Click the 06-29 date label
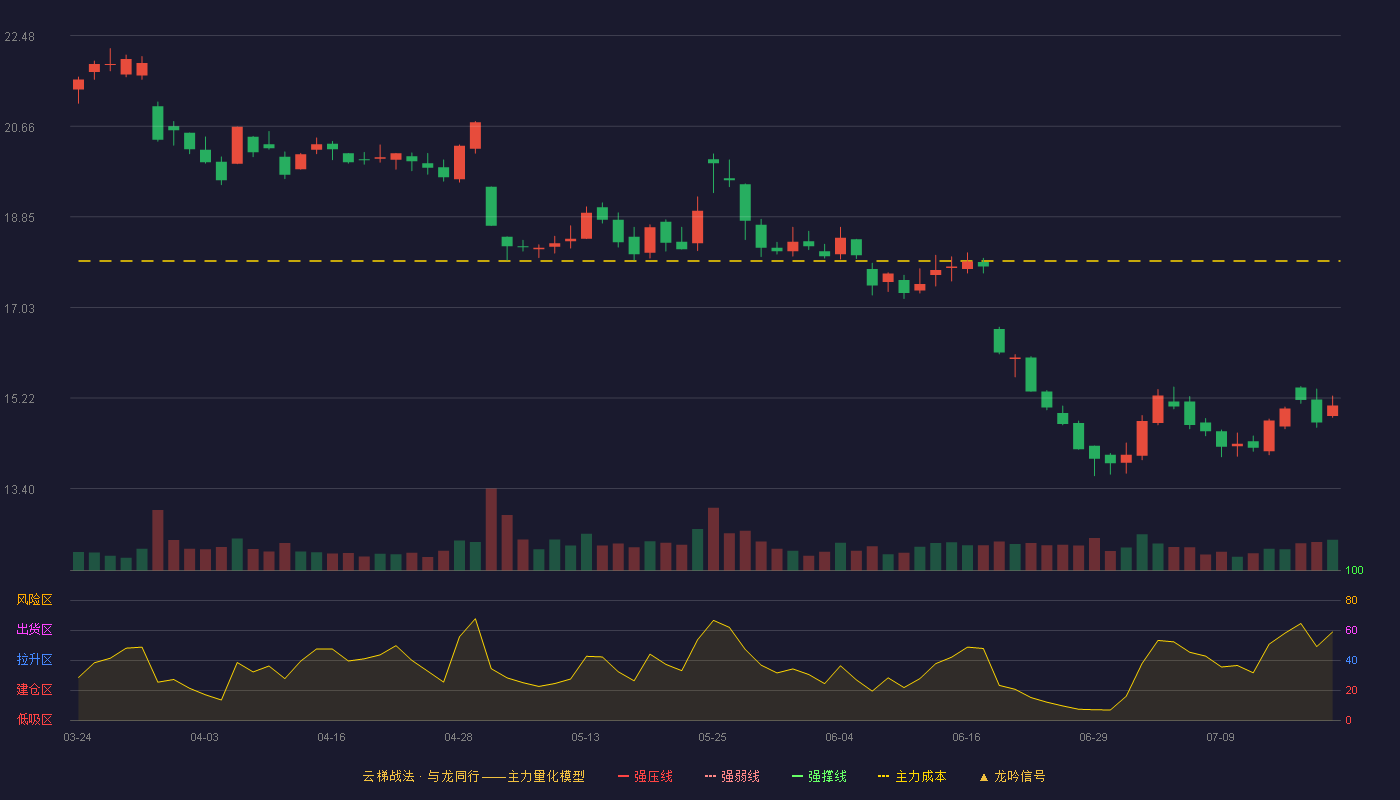 point(1093,737)
